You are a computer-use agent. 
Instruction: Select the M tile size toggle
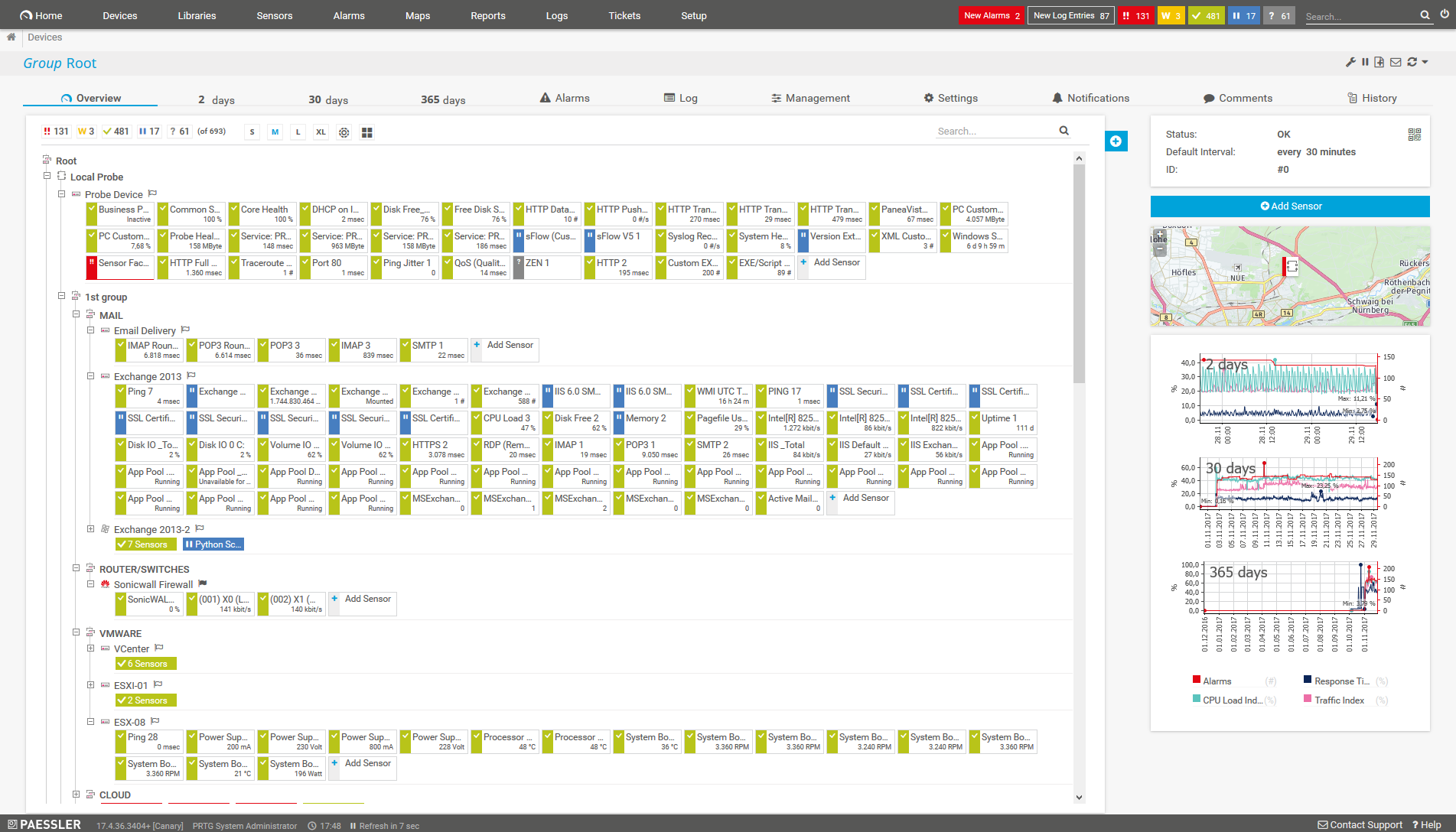[275, 132]
